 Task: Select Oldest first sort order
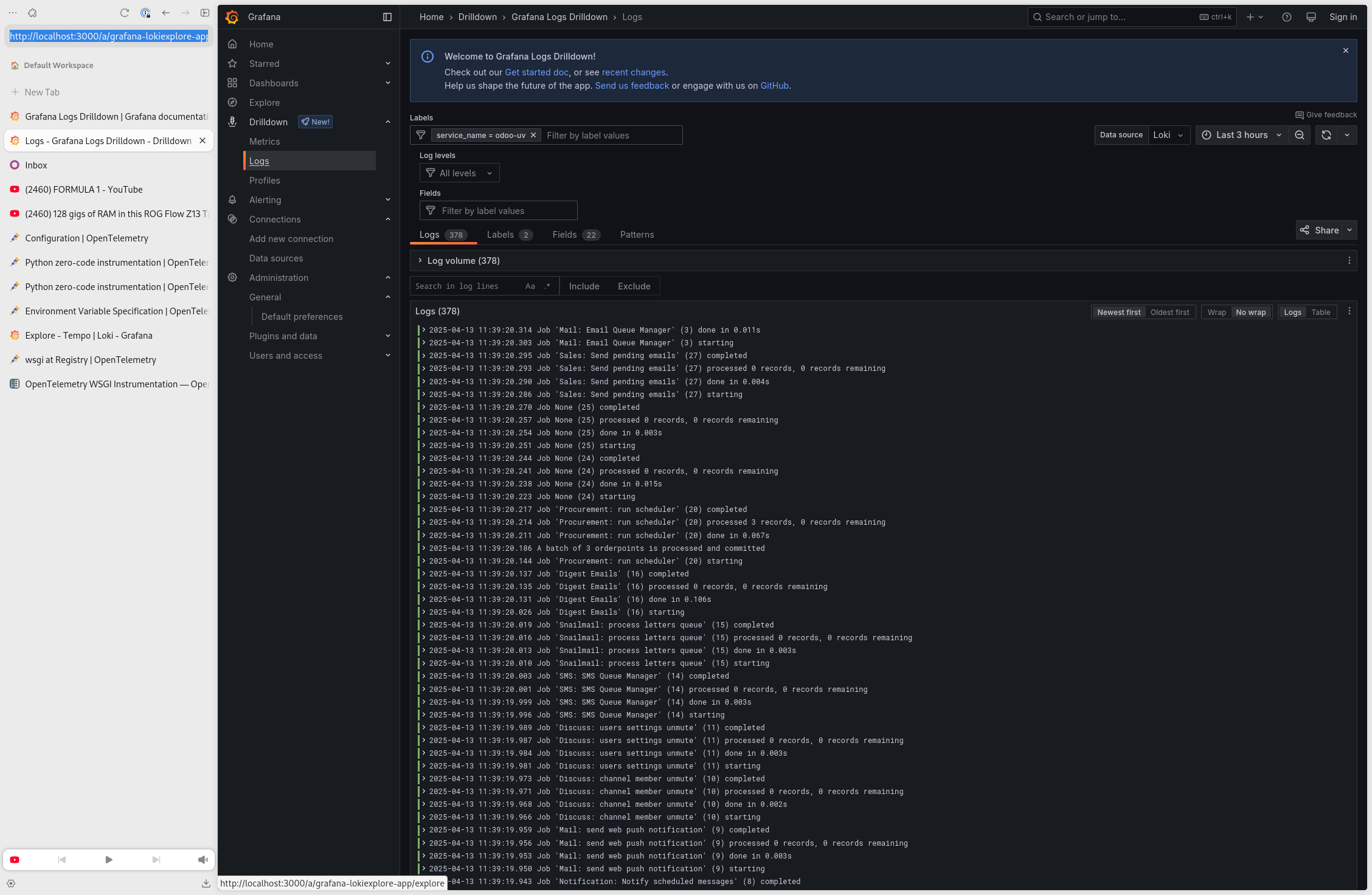coord(1169,313)
